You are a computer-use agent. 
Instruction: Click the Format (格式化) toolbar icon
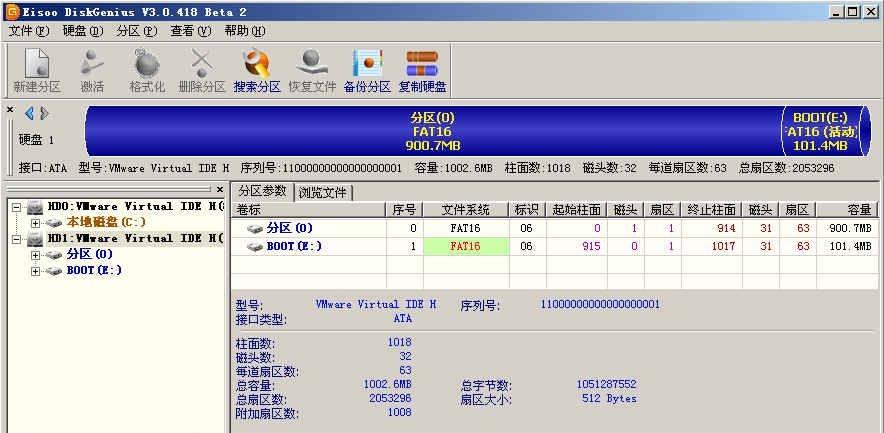[147, 63]
